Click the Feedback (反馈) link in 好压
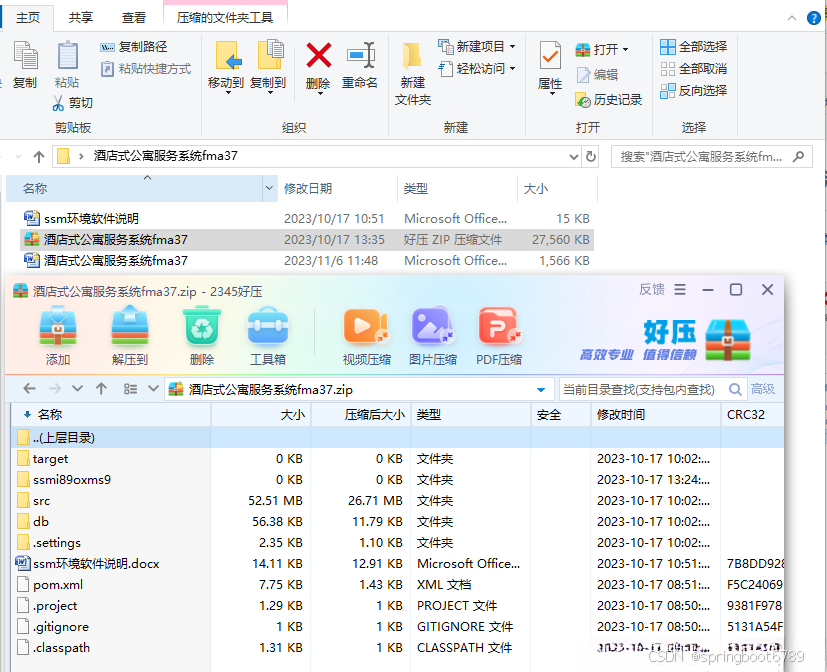The width and height of the screenshot is (827, 672). coord(652,290)
